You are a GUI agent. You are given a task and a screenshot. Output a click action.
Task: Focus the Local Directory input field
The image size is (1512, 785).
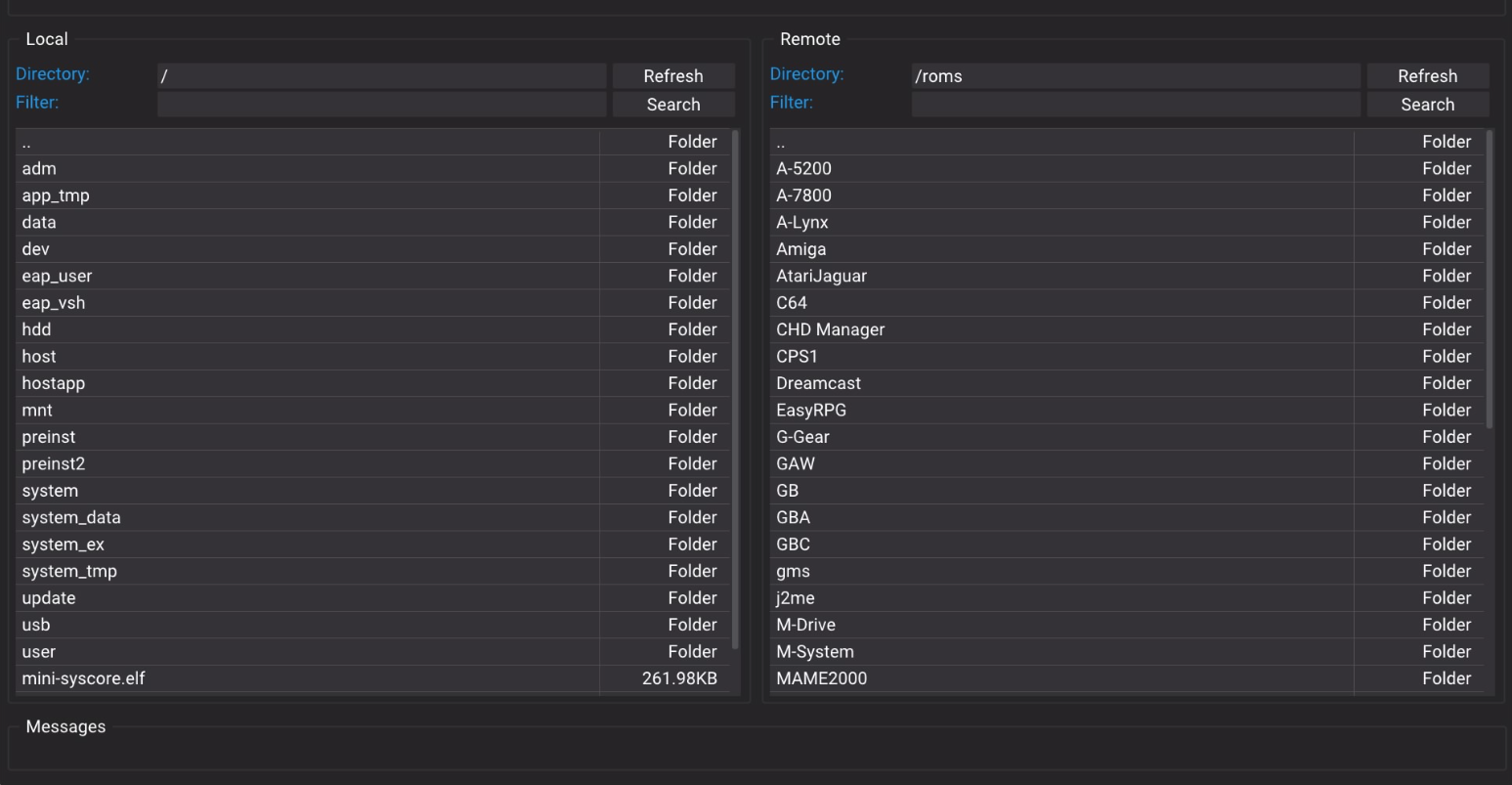point(381,76)
